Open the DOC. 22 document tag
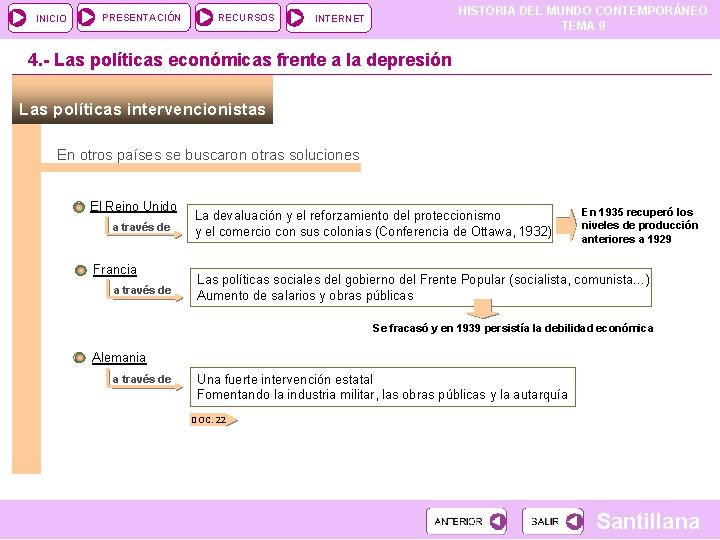 pyautogui.click(x=214, y=420)
